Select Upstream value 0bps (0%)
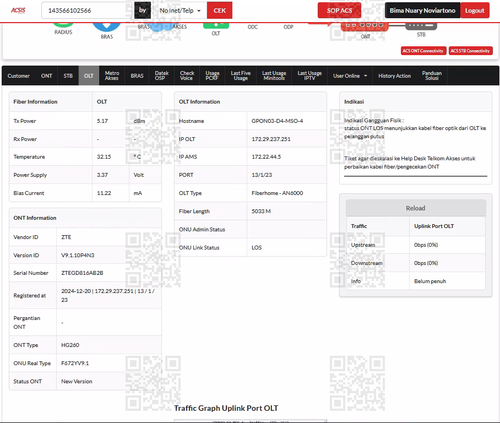 (426, 245)
